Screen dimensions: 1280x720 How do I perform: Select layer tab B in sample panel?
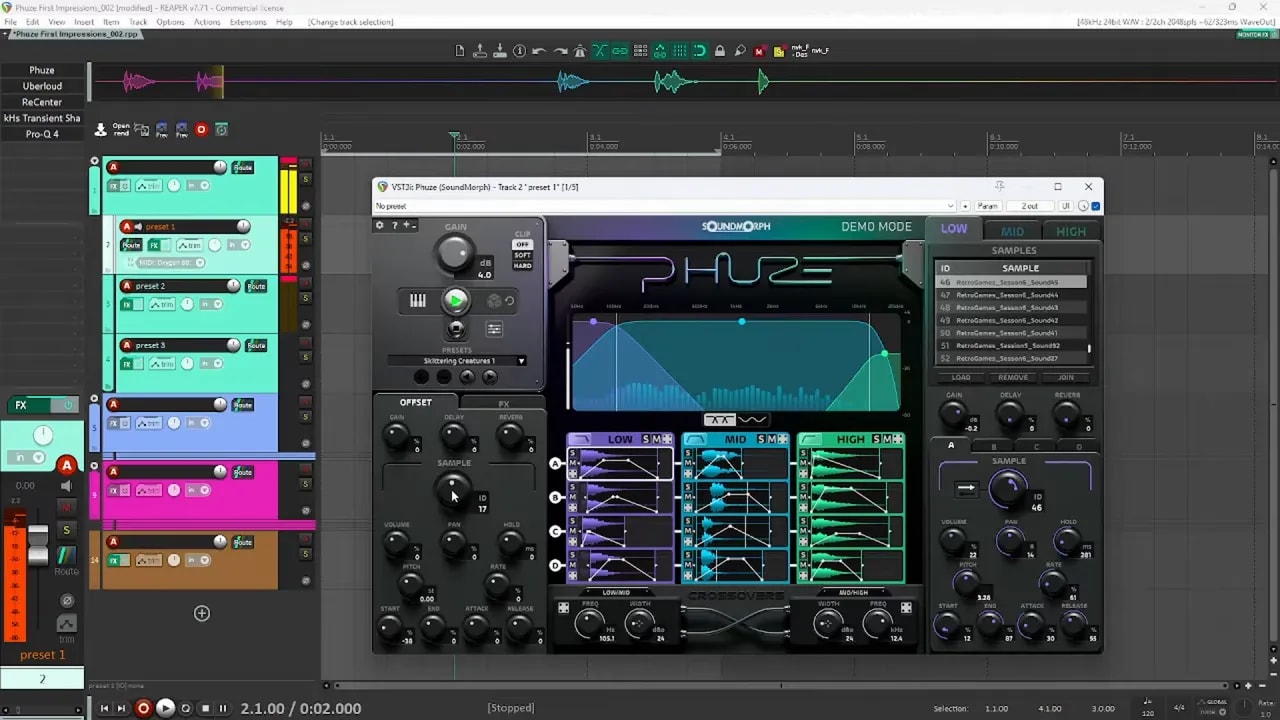point(993,446)
